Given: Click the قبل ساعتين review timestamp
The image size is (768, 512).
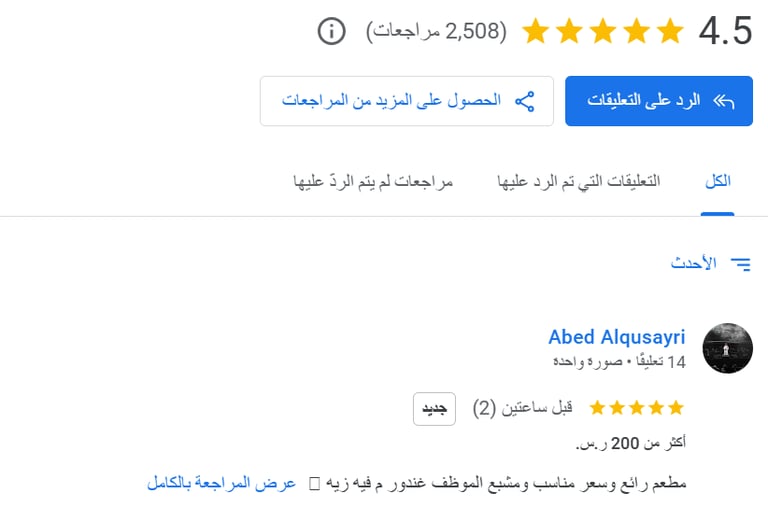Looking at the screenshot, I should coord(537,408).
